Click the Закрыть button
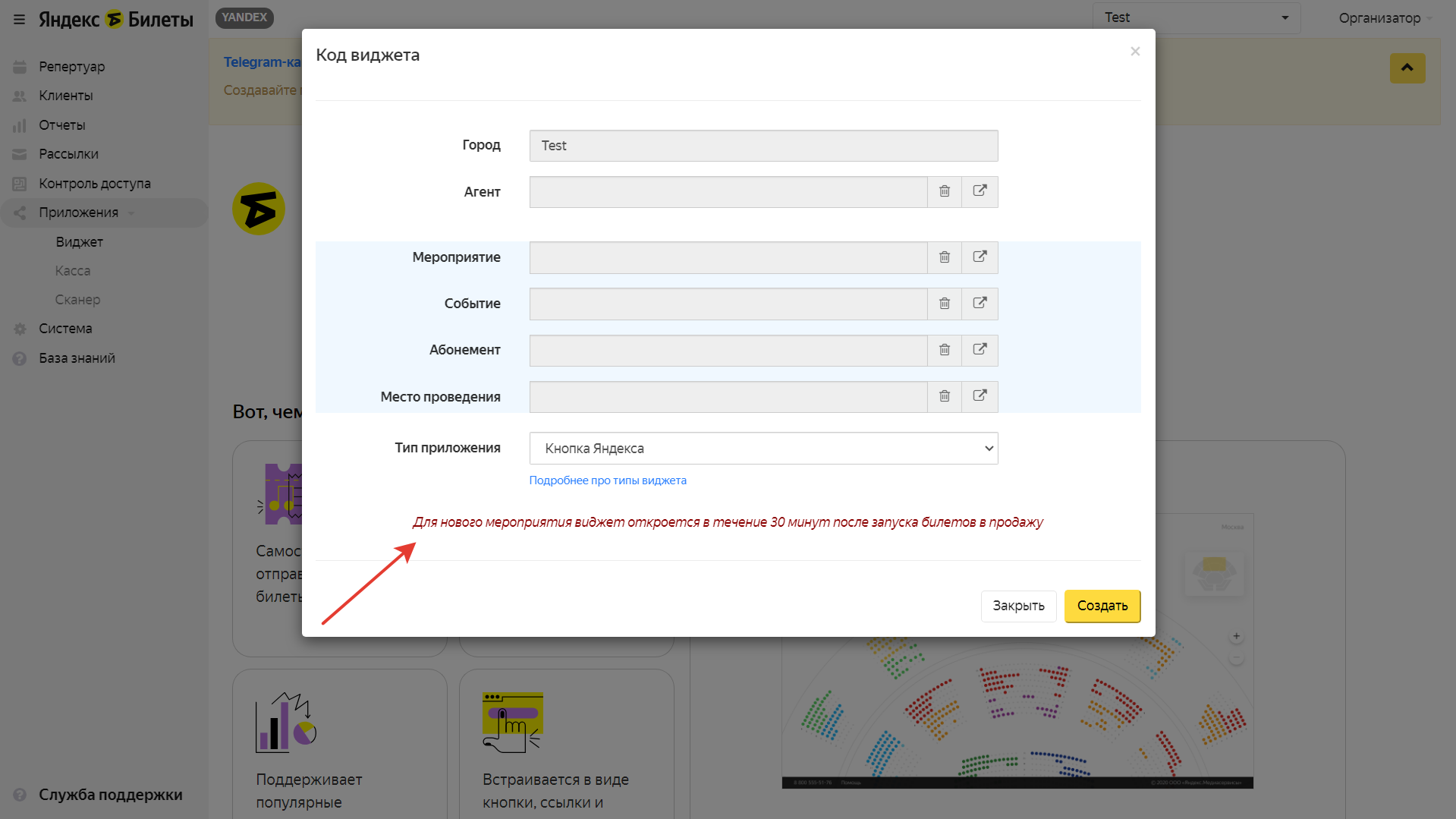Viewport: 1456px width, 819px height. click(1018, 606)
